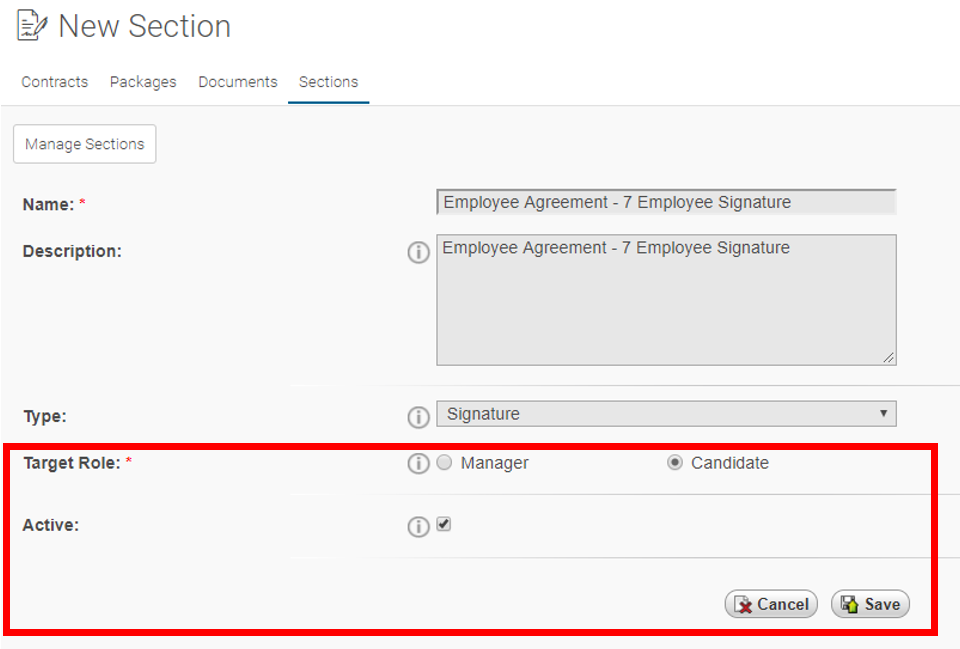Switch to the Packages tab
The image size is (960, 649).
pyautogui.click(x=143, y=82)
